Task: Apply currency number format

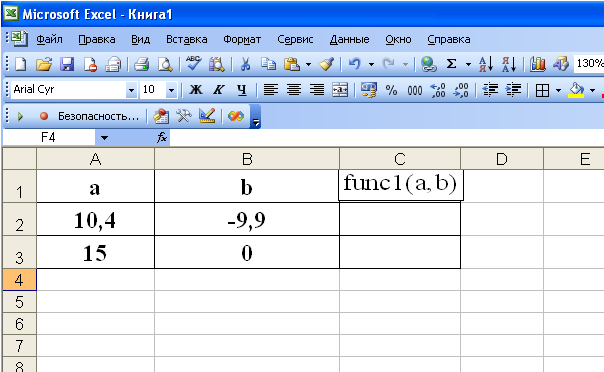Action: [x=368, y=90]
